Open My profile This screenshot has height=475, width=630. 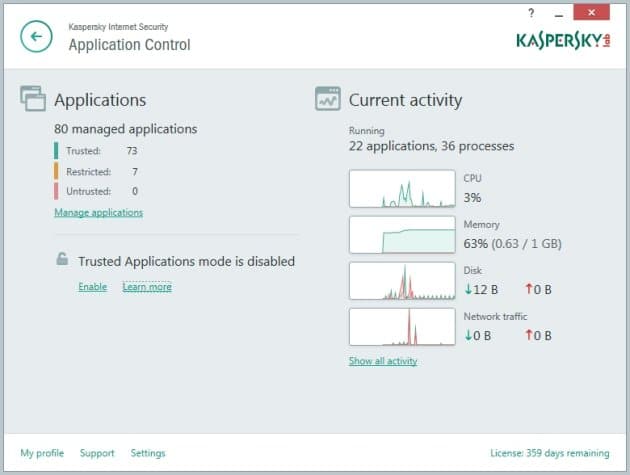tap(42, 453)
